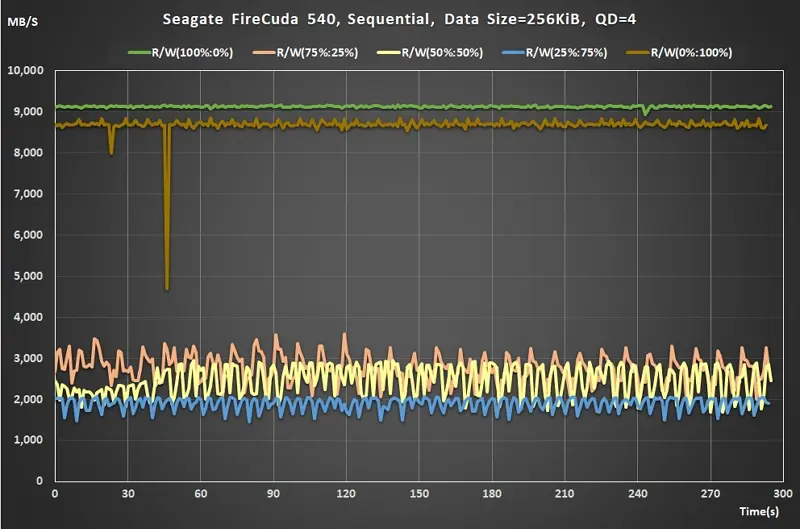The image size is (800, 529).
Task: Select the R/W(50%:50%) legend entry
Action: coord(430,53)
